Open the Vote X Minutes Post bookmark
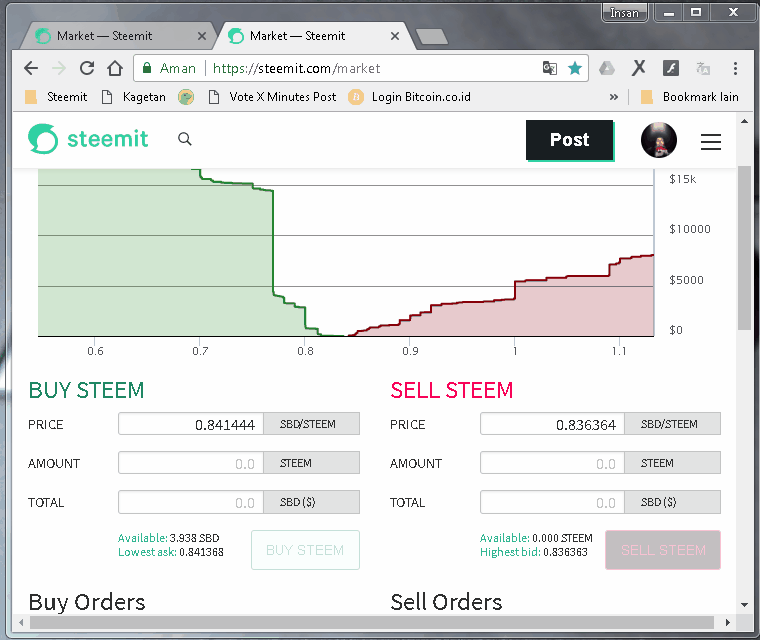Viewport: 760px width, 640px height. point(272,97)
